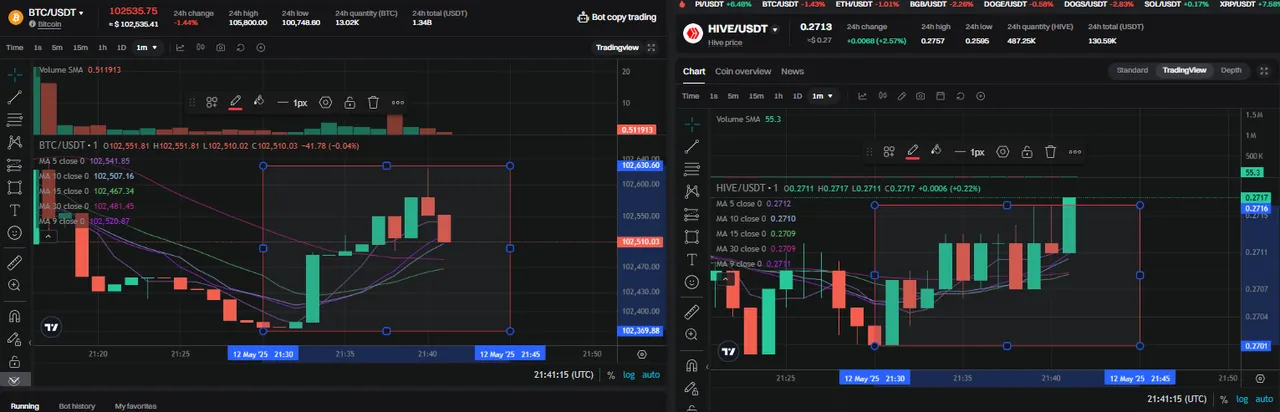Open line color pencil in BTC floating toolbar

click(x=236, y=102)
